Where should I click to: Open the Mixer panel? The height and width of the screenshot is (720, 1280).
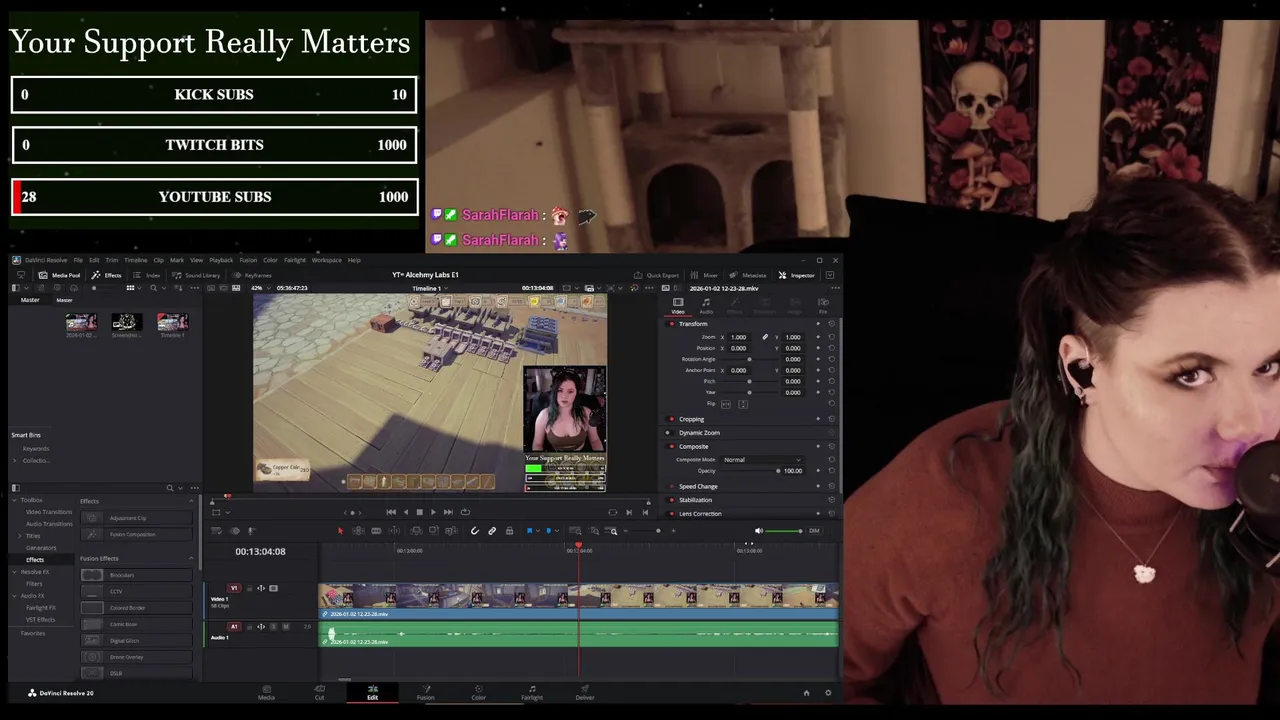pyautogui.click(x=705, y=275)
